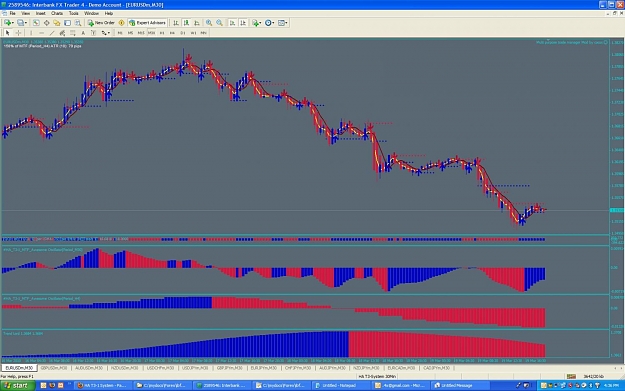Screen dimensions: 625x391
Task: Expand the new chart dropdown arrow
Action: click(x=13, y=23)
